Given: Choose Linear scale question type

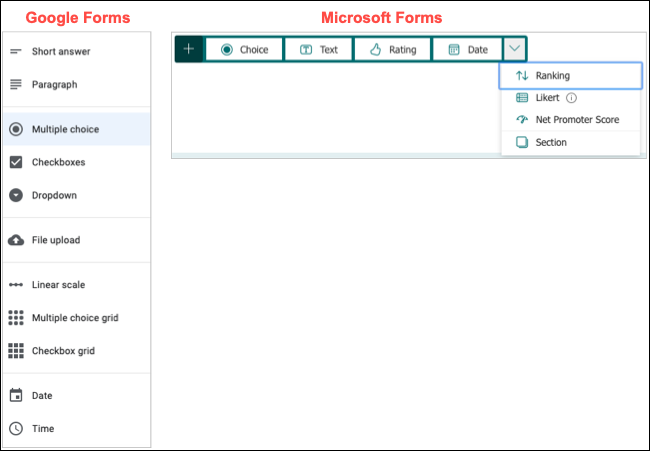Looking at the screenshot, I should pos(77,285).
